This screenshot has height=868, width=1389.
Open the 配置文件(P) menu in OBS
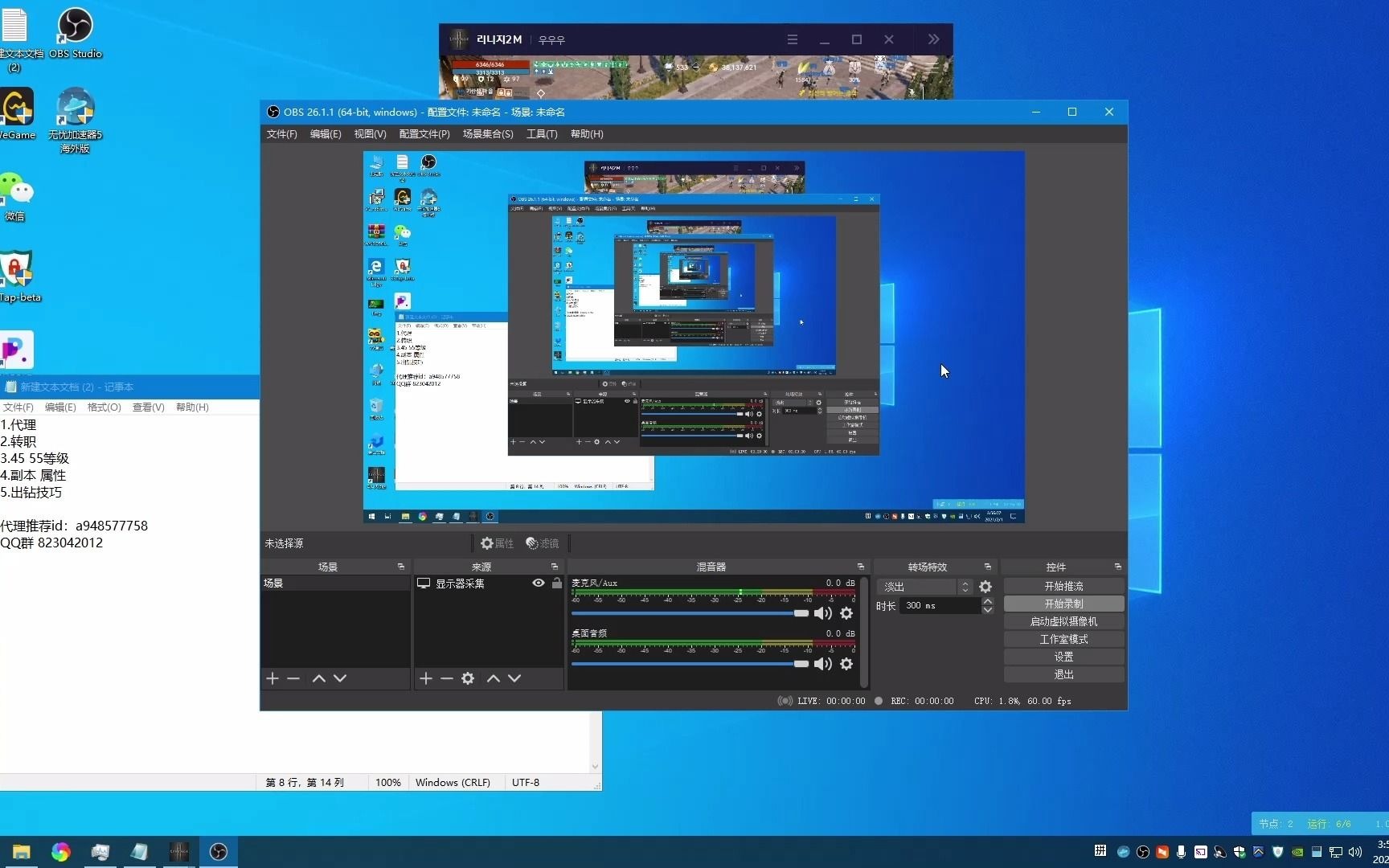click(x=424, y=134)
